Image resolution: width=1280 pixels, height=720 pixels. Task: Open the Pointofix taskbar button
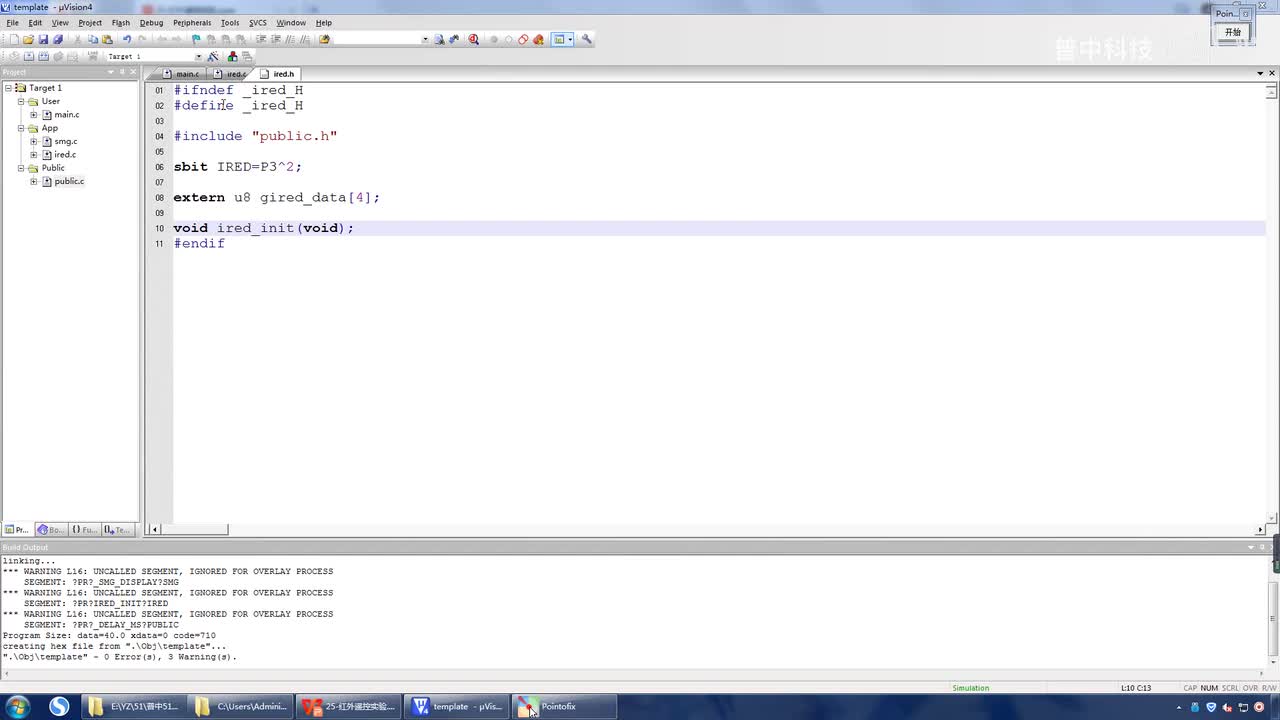564,706
